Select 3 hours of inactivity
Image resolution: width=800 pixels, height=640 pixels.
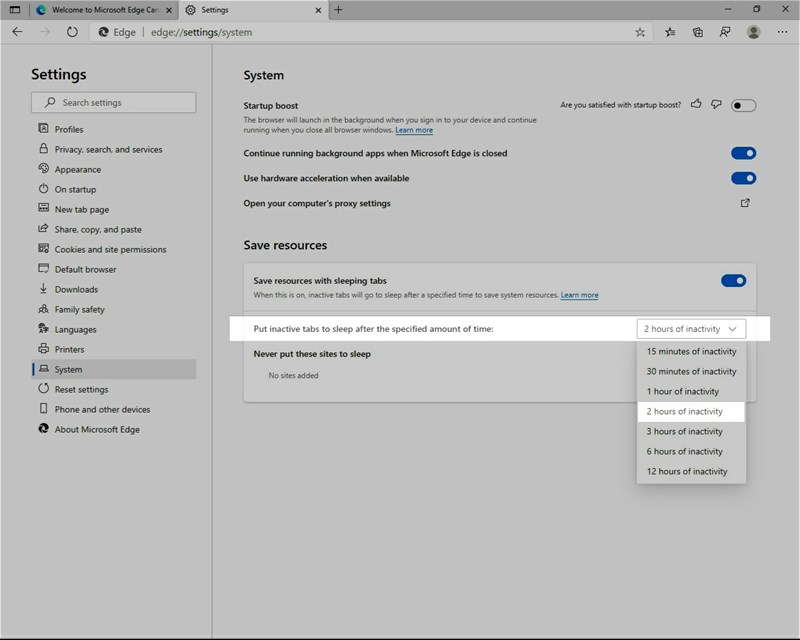pos(691,431)
